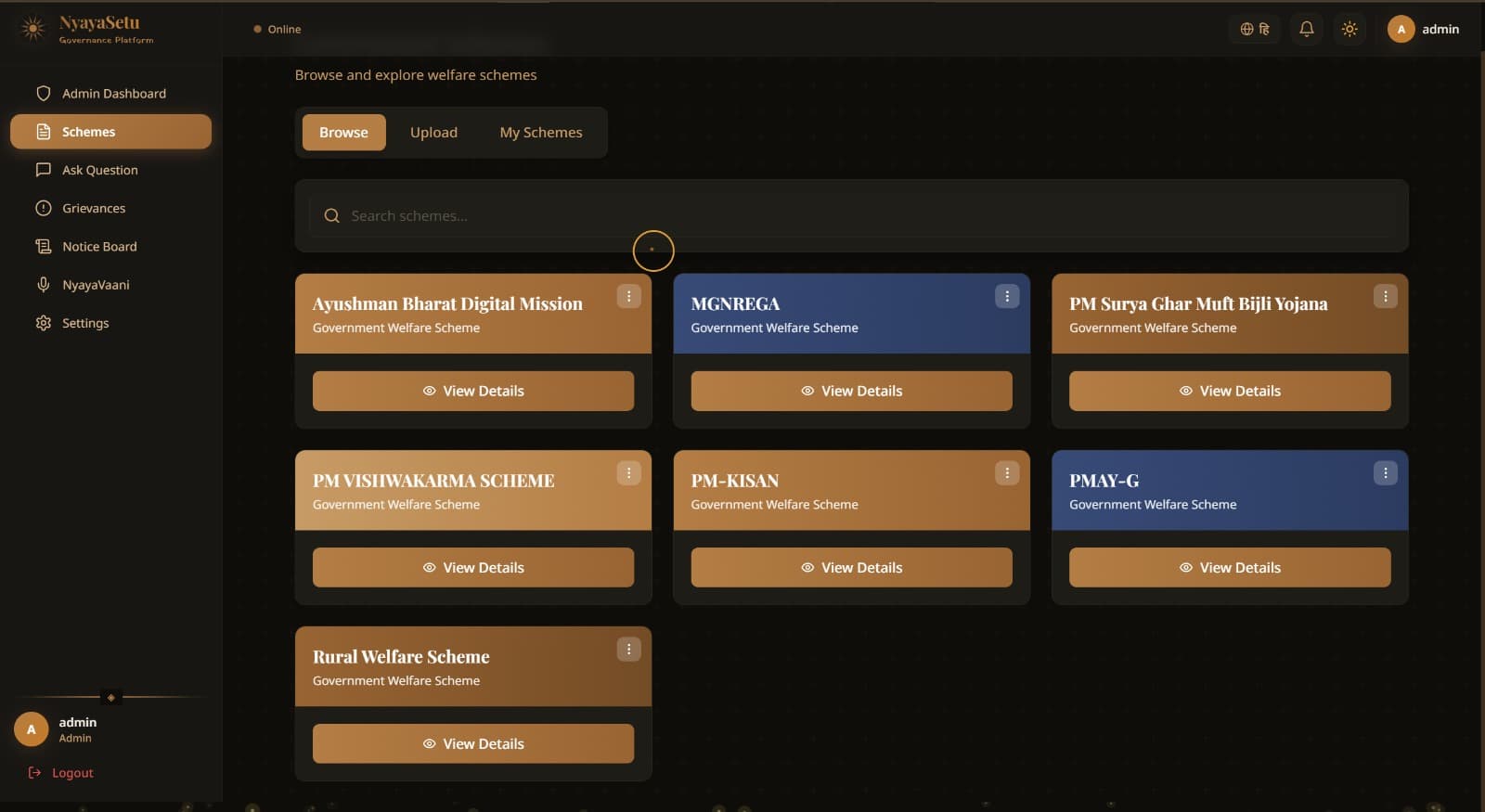
Task: Click the NyayaVaani microphone icon
Action: [x=43, y=285]
